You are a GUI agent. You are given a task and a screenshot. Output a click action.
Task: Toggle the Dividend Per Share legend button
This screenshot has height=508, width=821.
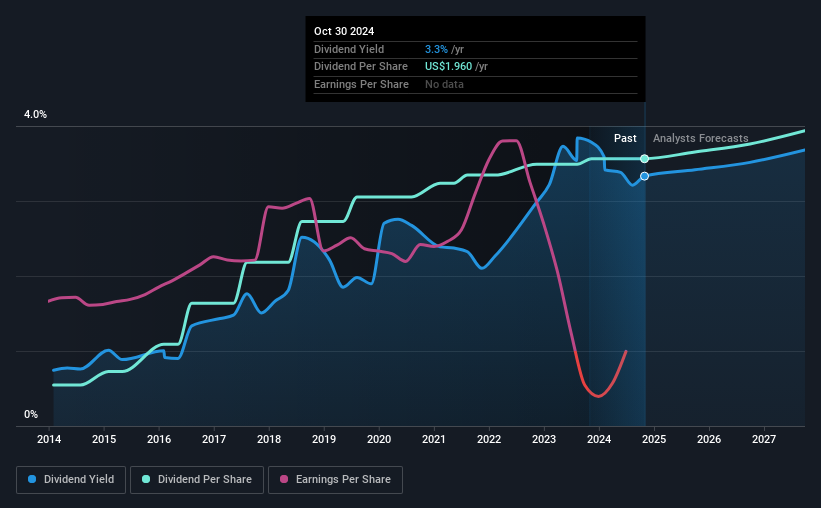(197, 480)
